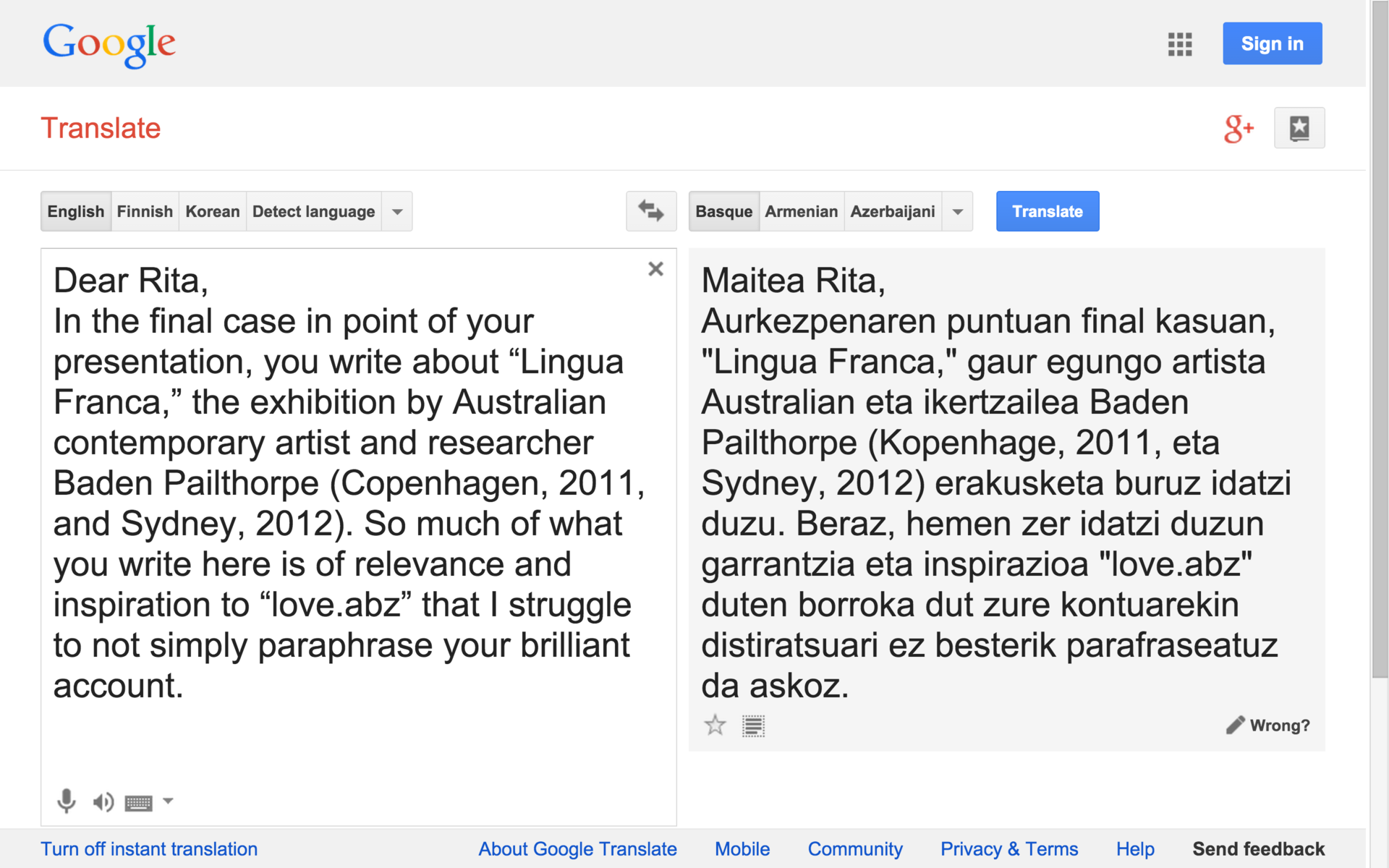The height and width of the screenshot is (868, 1389).
Task: Listen to source text speaker icon
Action: click(x=103, y=801)
